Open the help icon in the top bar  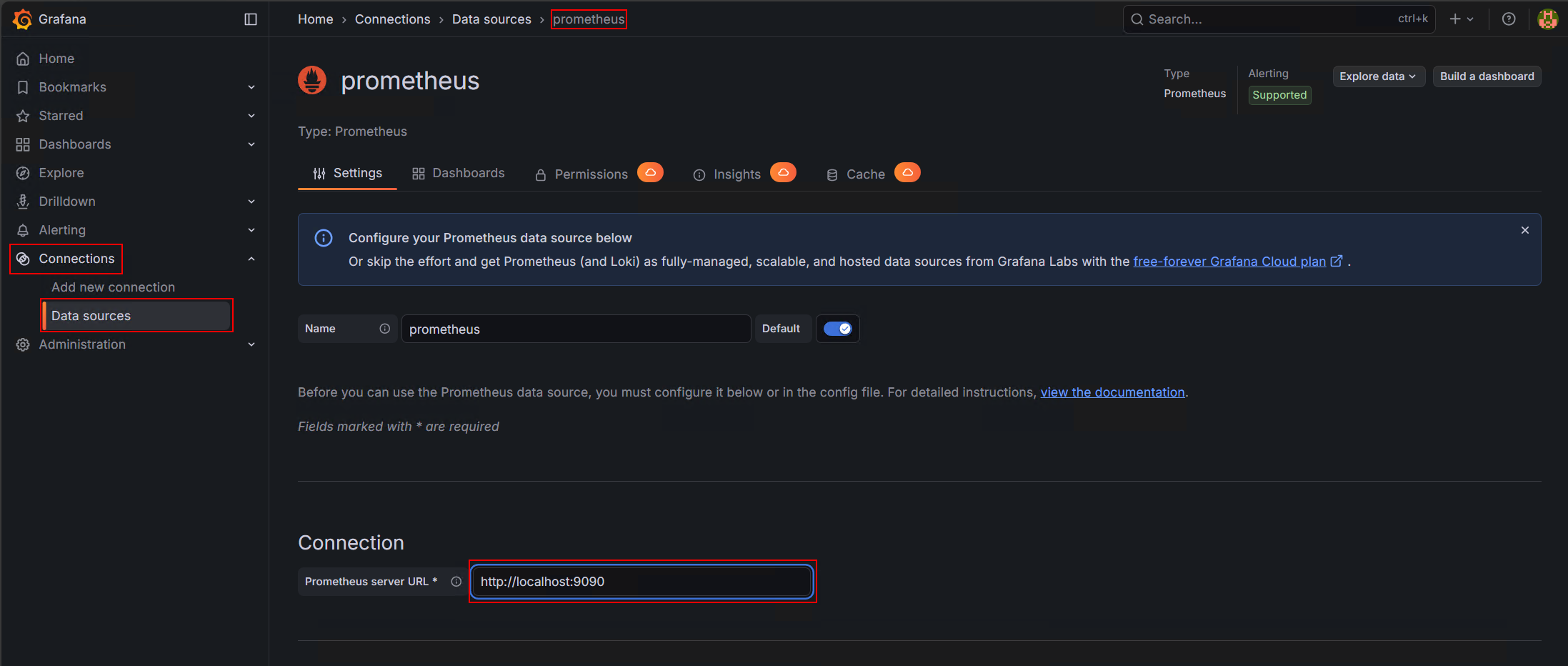point(1509,19)
